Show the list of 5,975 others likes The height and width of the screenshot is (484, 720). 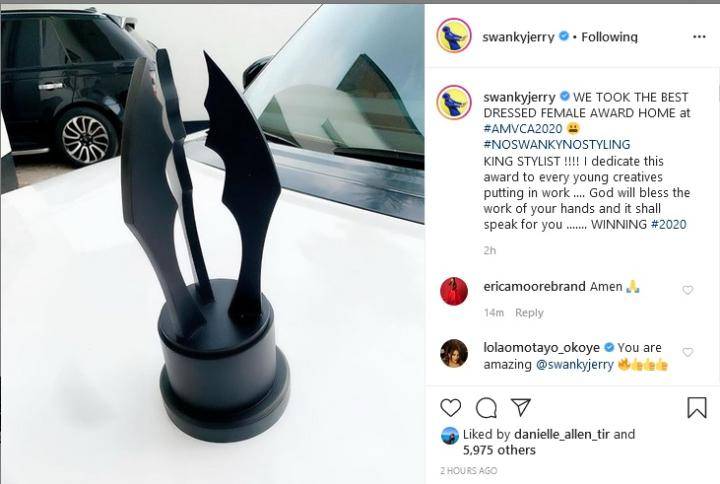coord(499,450)
